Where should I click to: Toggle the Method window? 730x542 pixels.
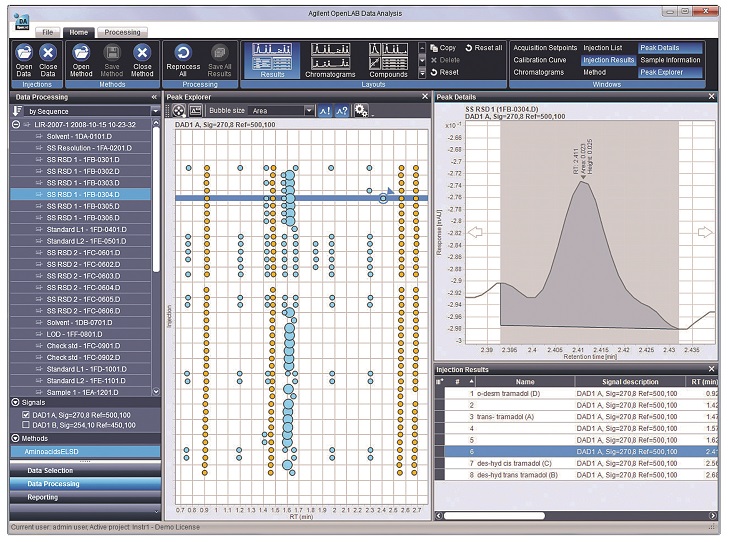[x=594, y=72]
